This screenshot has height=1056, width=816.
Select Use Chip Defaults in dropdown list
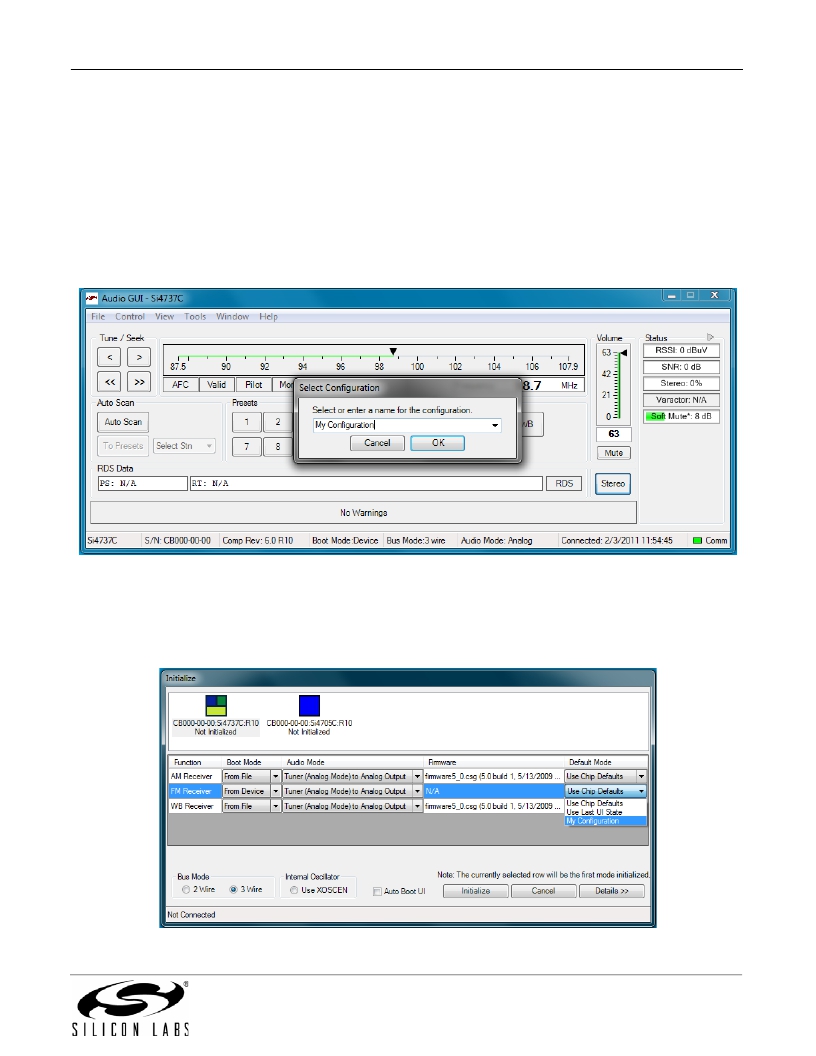(x=605, y=803)
